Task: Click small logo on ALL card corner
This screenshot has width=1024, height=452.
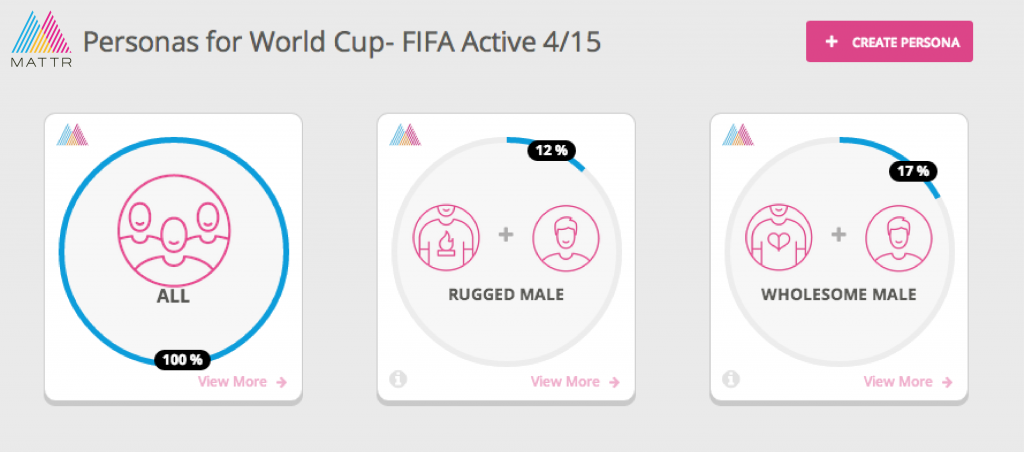Action: (73, 134)
